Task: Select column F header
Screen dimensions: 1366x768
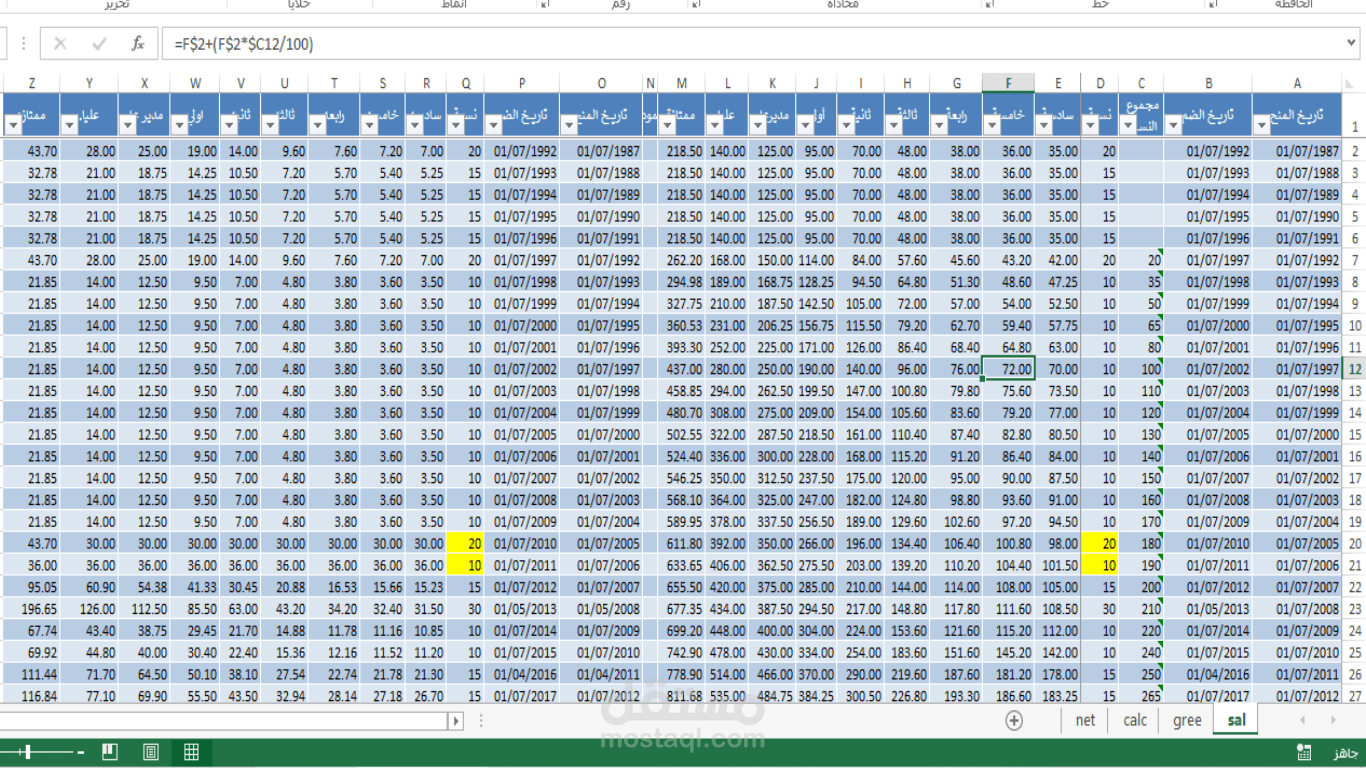Action: 1008,83
